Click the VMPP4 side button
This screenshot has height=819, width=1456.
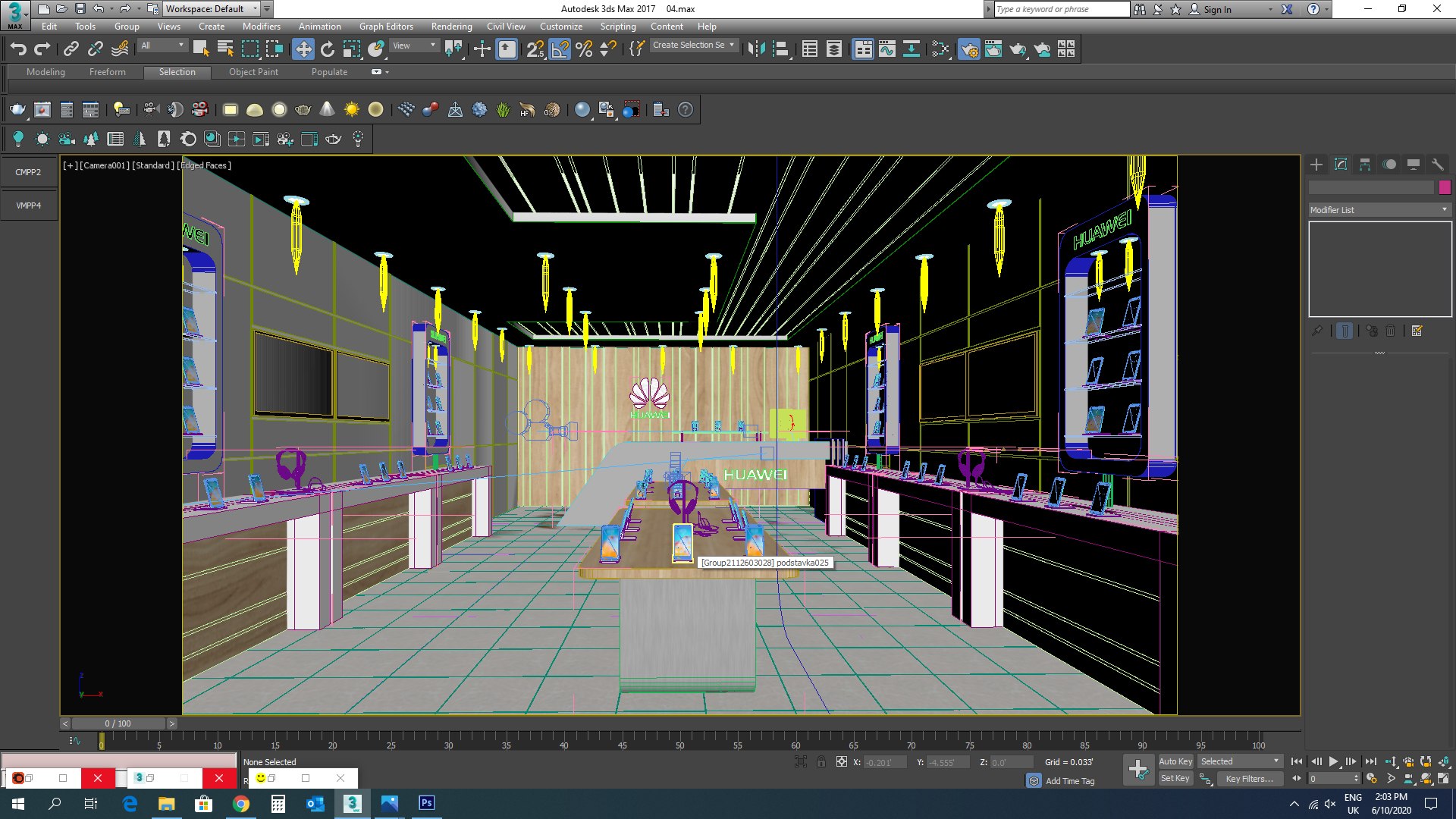point(28,206)
